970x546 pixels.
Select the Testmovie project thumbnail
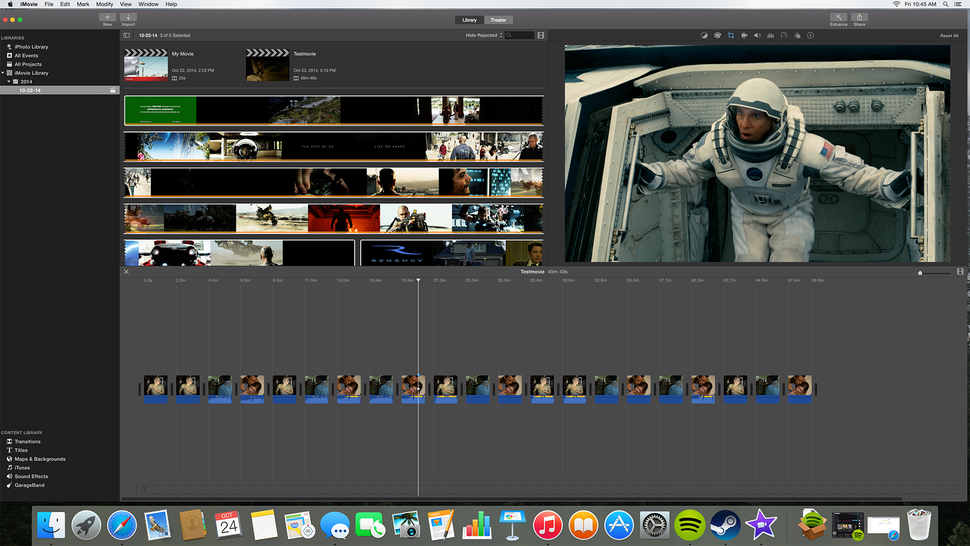point(267,66)
